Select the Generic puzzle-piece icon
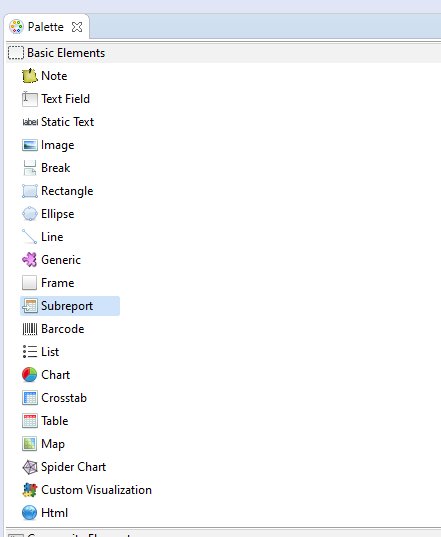This screenshot has height=537, width=441. [29, 260]
